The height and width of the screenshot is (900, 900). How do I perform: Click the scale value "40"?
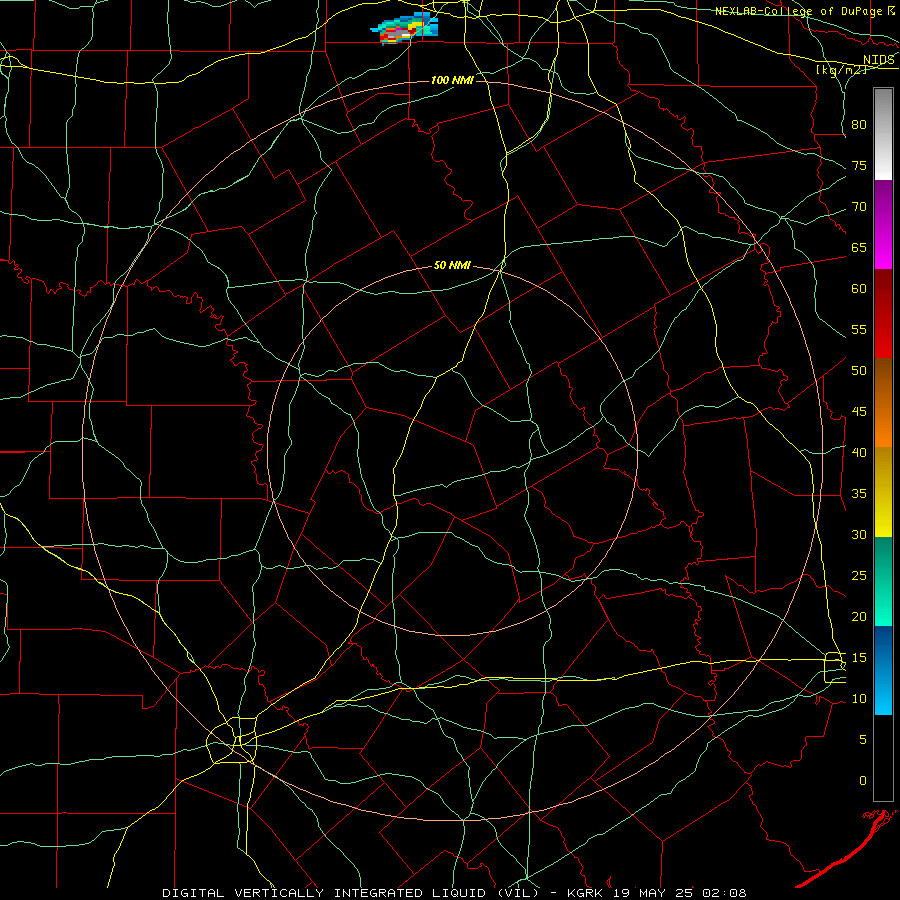[x=859, y=453]
